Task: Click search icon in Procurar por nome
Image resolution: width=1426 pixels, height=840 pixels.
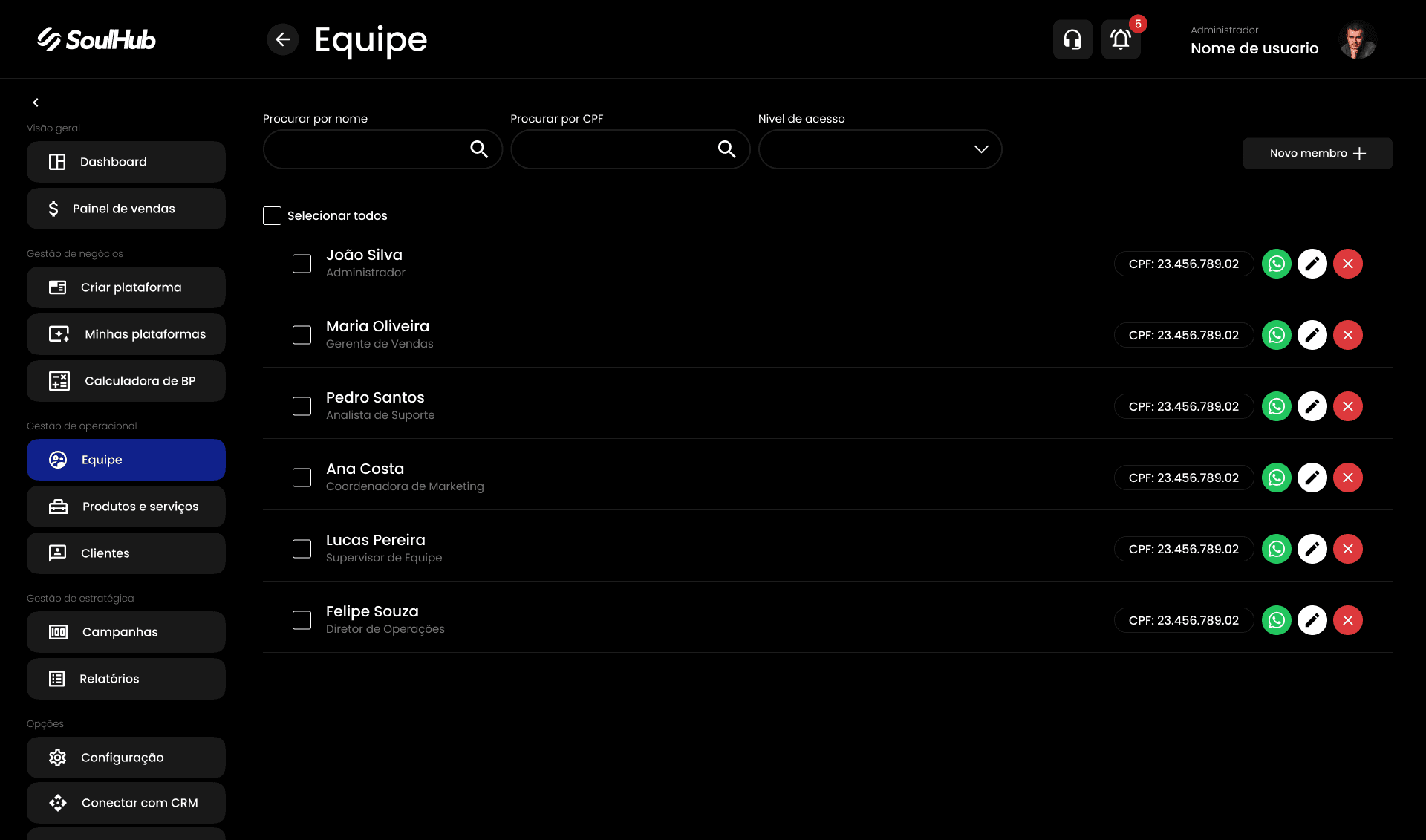Action: point(479,149)
